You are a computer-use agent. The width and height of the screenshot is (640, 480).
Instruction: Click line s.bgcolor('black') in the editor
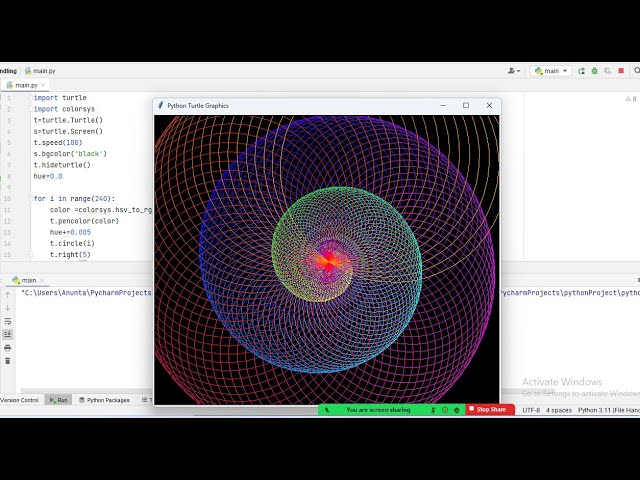point(70,154)
